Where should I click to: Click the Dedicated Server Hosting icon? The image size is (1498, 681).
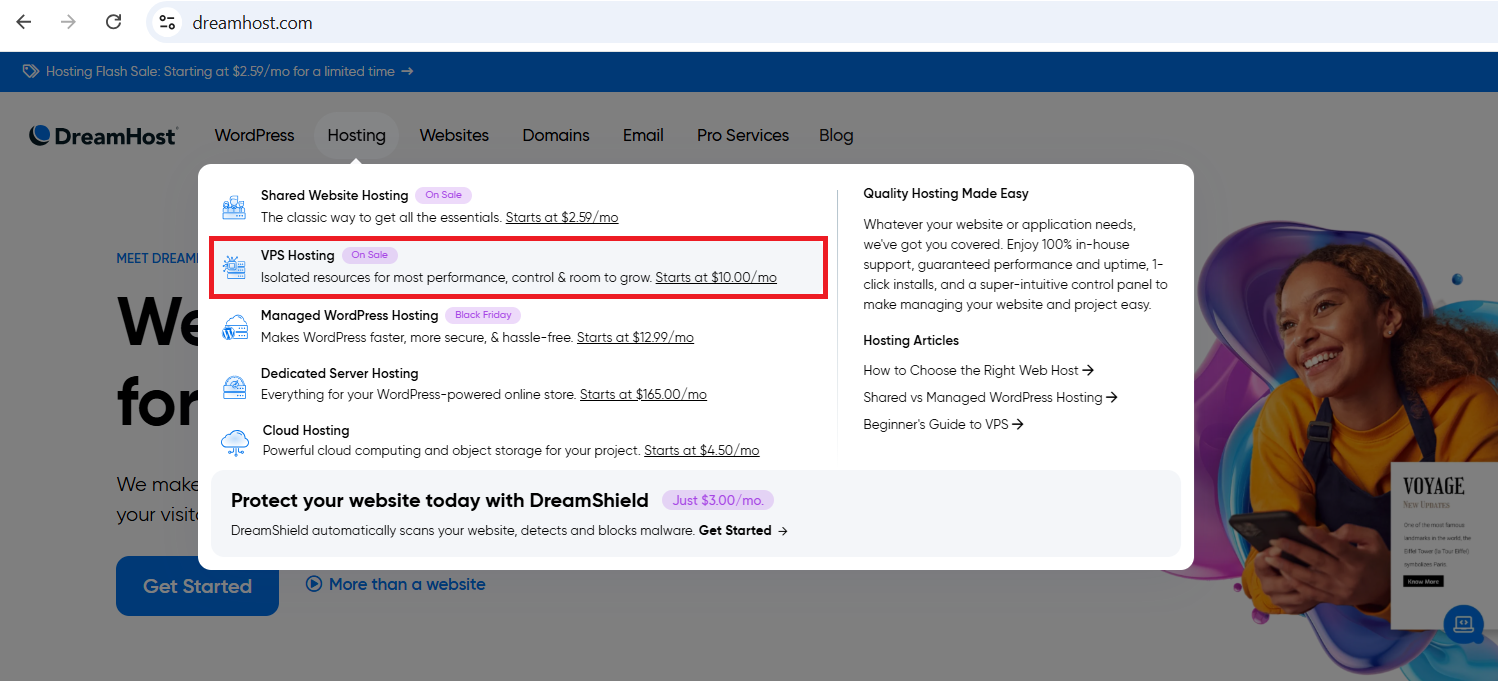(234, 385)
